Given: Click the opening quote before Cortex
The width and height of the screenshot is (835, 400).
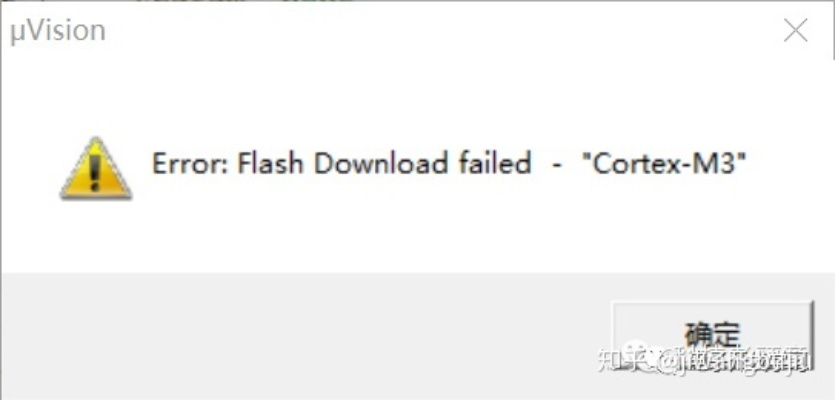Looking at the screenshot, I should 587,157.
